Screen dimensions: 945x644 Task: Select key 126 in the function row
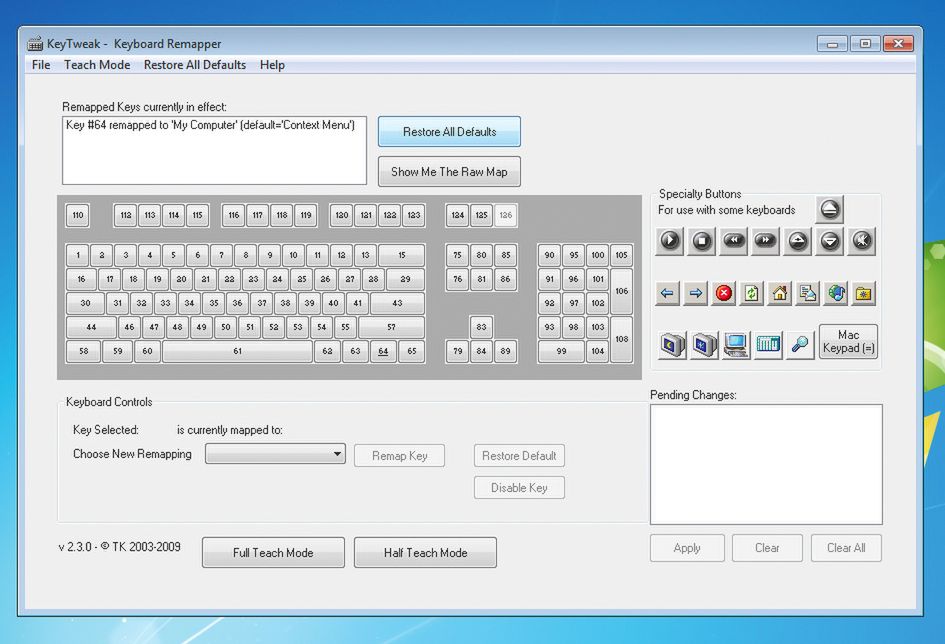click(505, 215)
